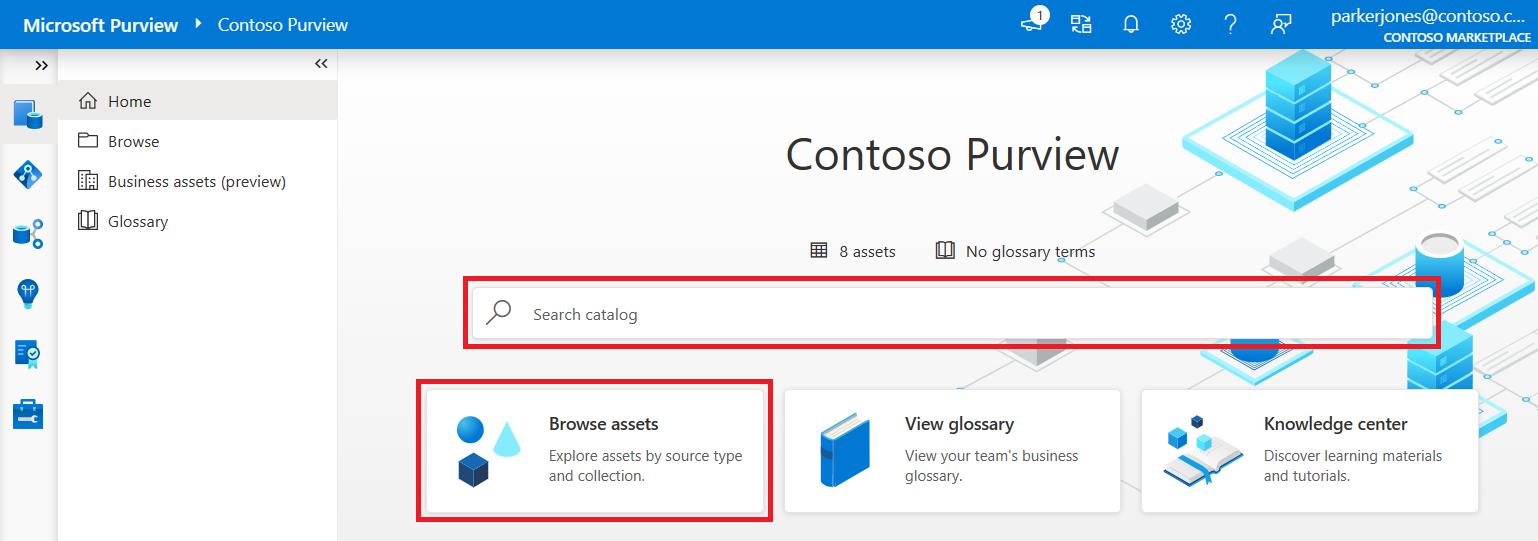Screen dimensions: 1538x541
Task: Open the settings gear icon
Action: pyautogui.click(x=1181, y=24)
